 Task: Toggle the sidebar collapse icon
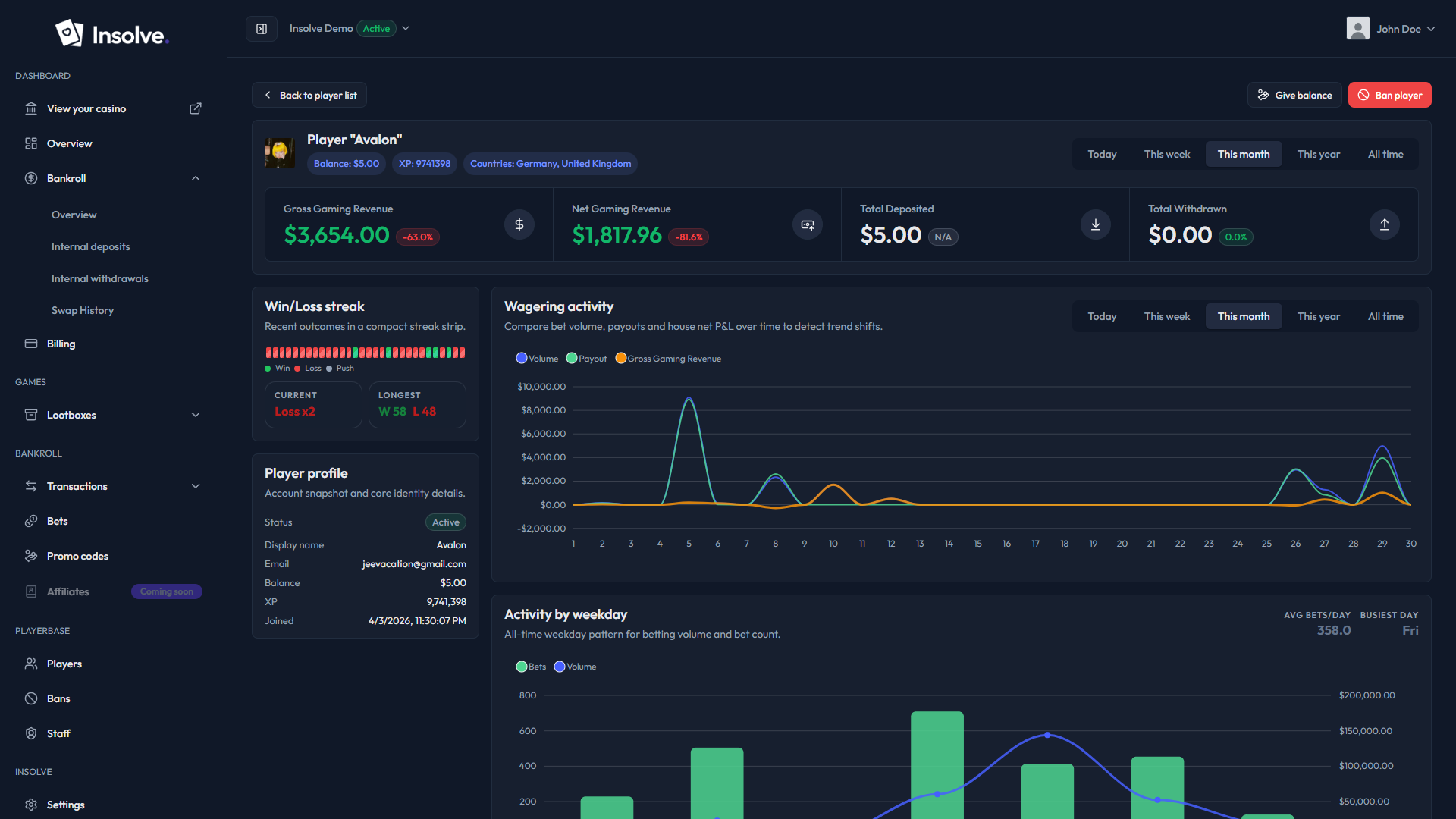pyautogui.click(x=262, y=29)
